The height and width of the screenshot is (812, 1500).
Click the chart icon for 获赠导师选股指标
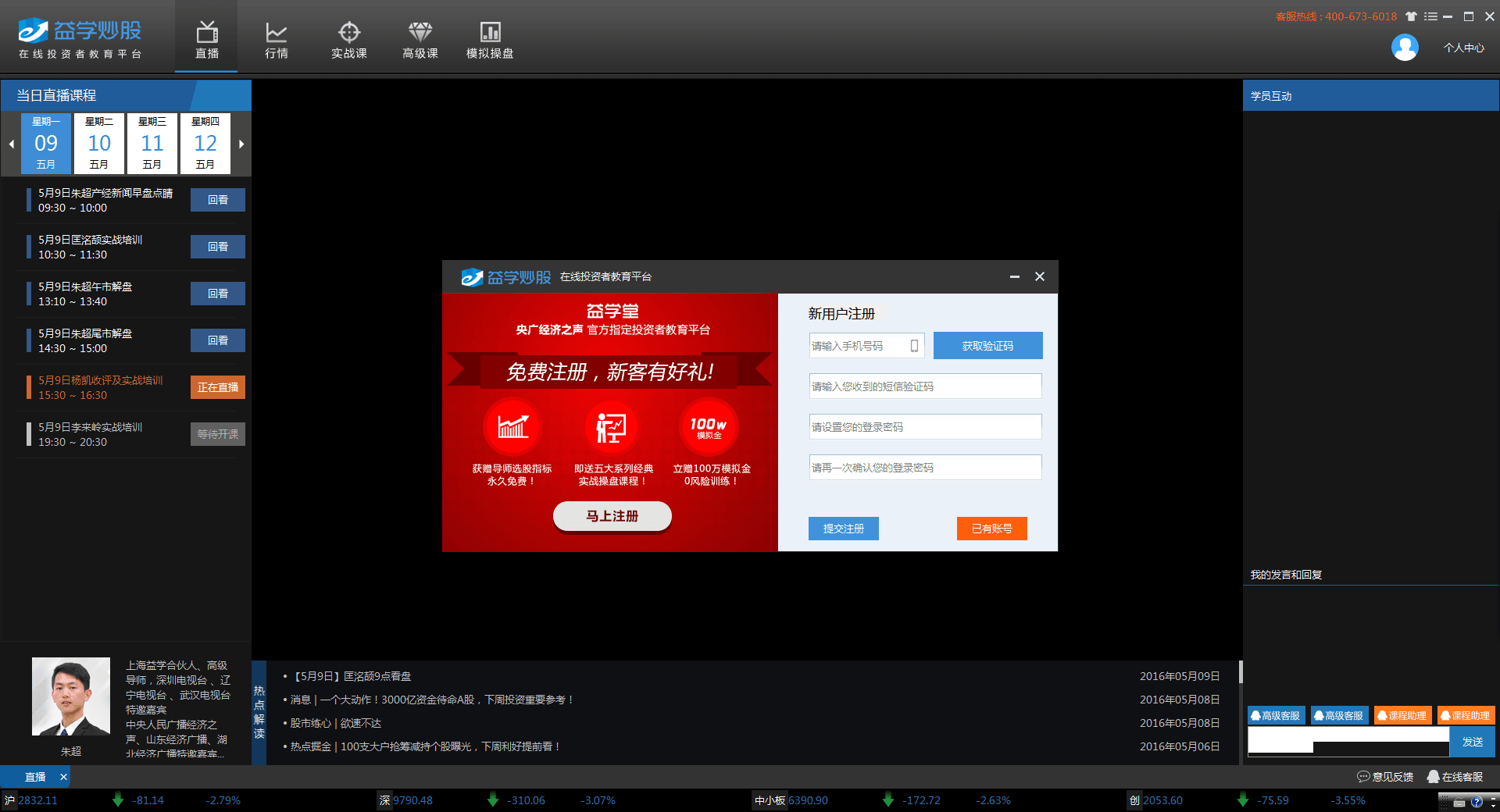pos(512,426)
